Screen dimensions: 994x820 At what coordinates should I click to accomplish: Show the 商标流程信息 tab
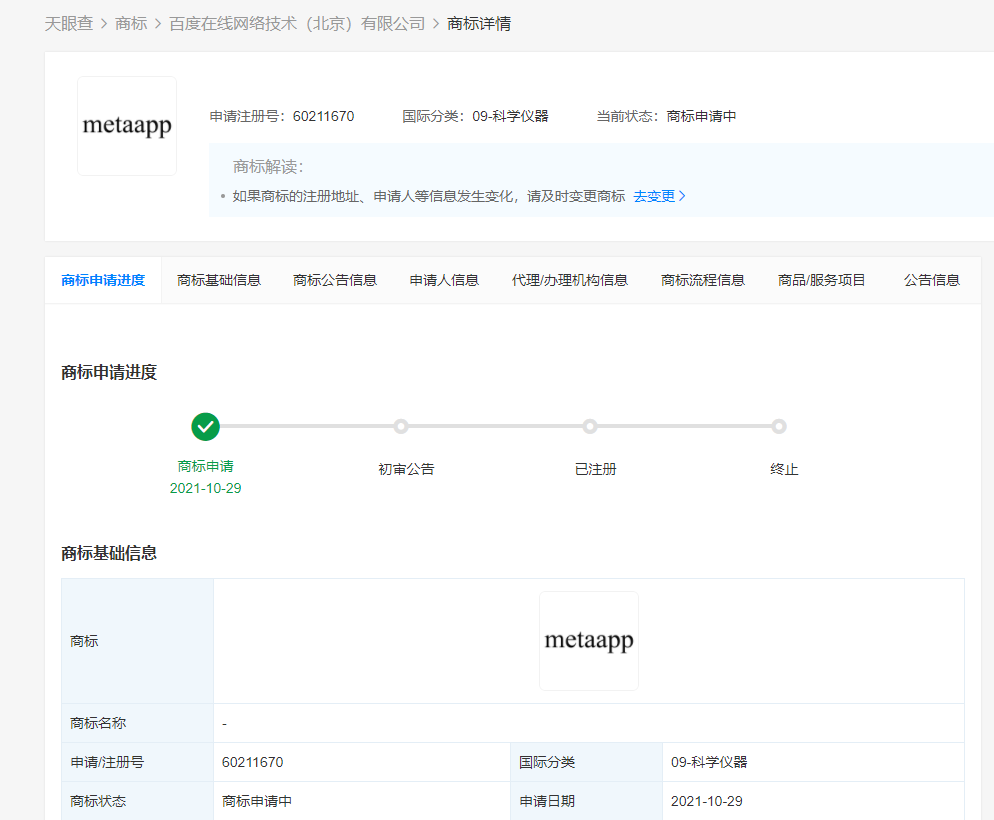click(x=703, y=280)
